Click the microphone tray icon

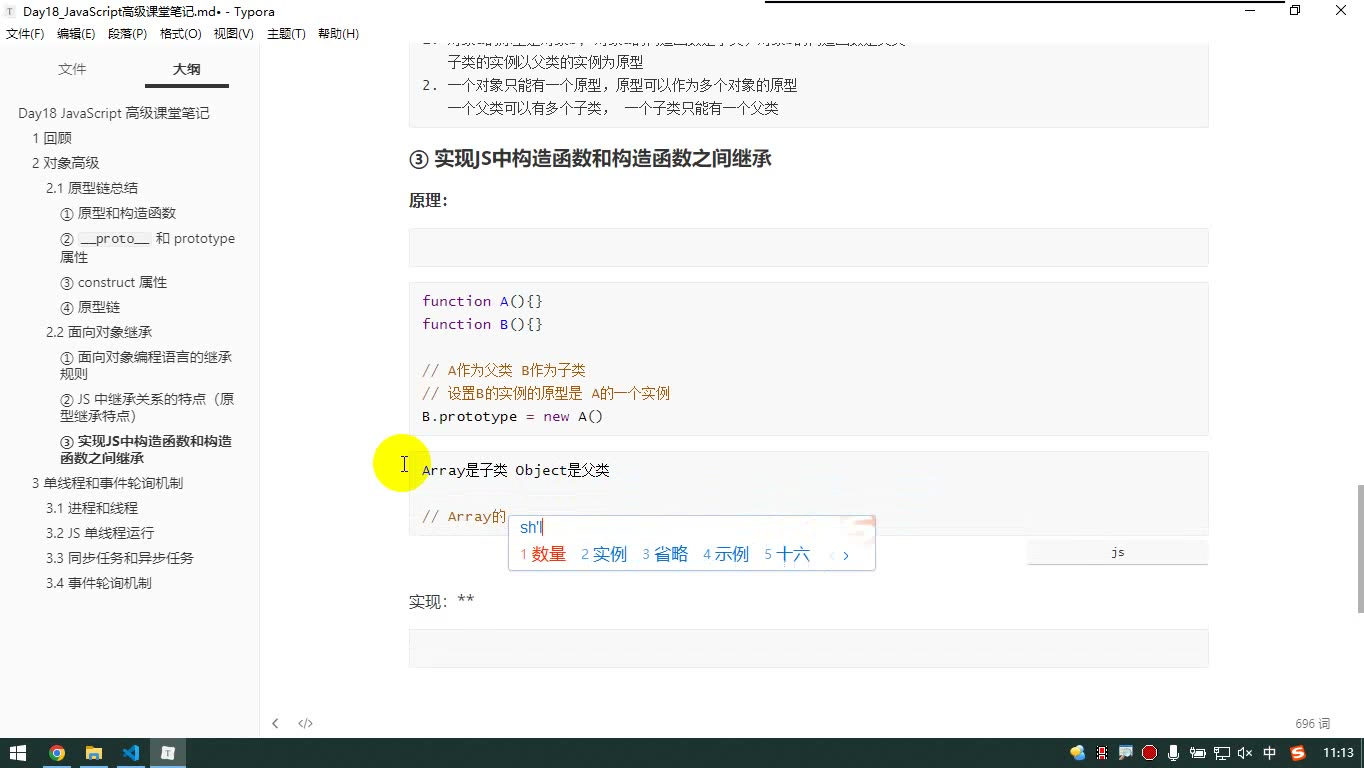point(1173,753)
